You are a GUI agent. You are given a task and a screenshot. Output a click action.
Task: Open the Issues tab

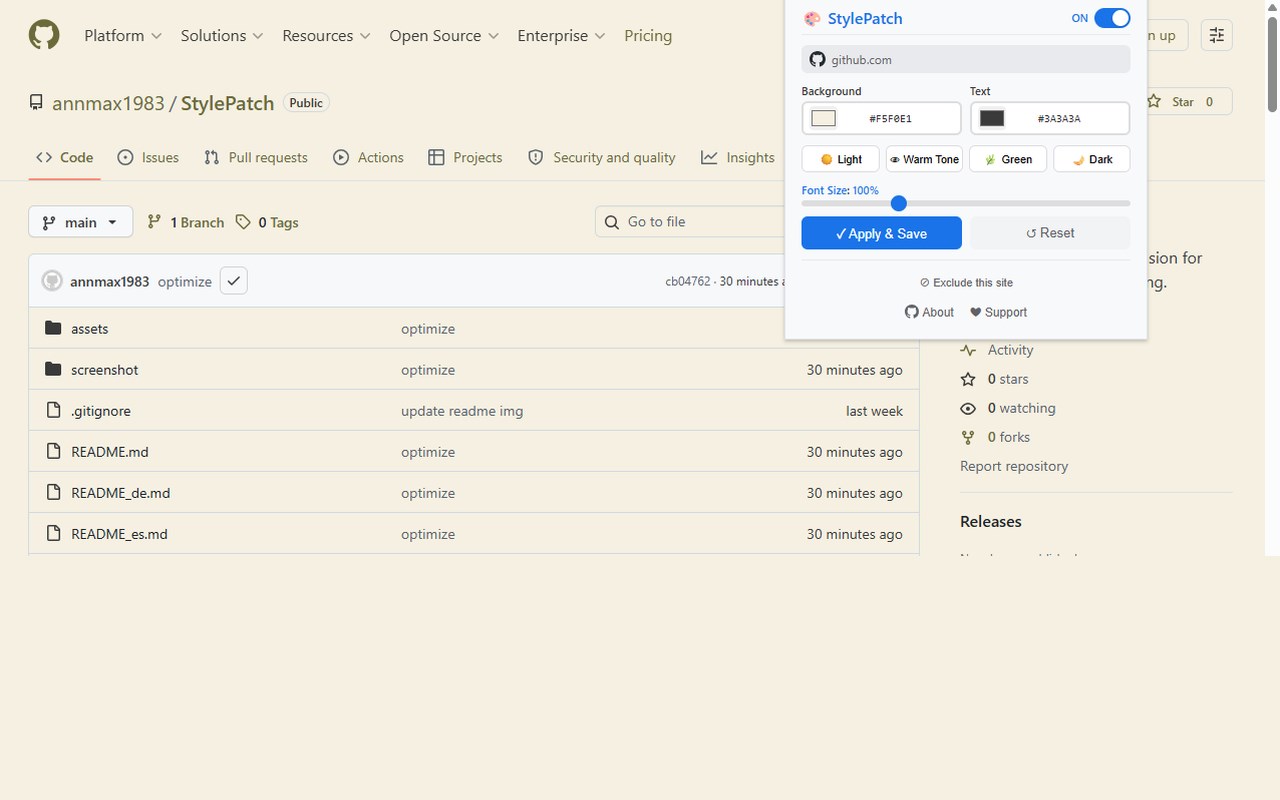pos(148,157)
